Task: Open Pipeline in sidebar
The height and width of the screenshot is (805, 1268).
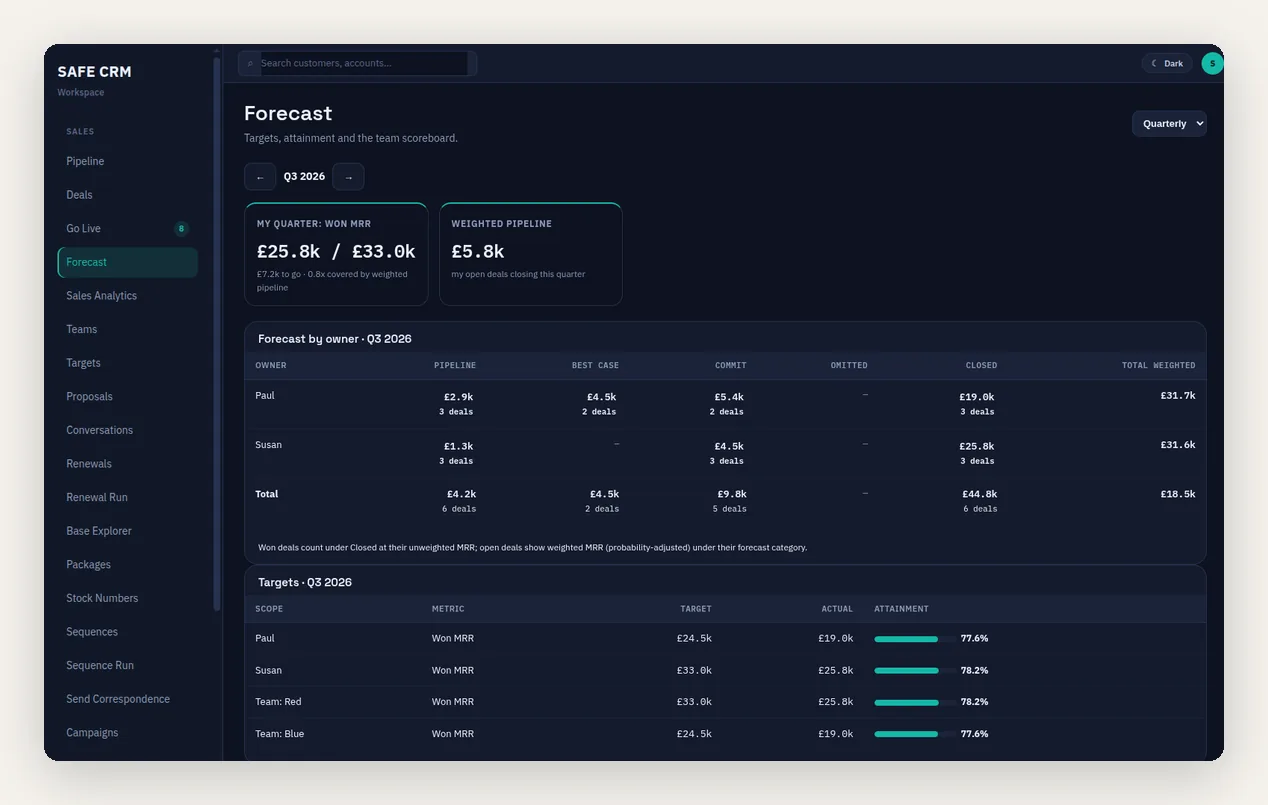Action: (x=128, y=161)
